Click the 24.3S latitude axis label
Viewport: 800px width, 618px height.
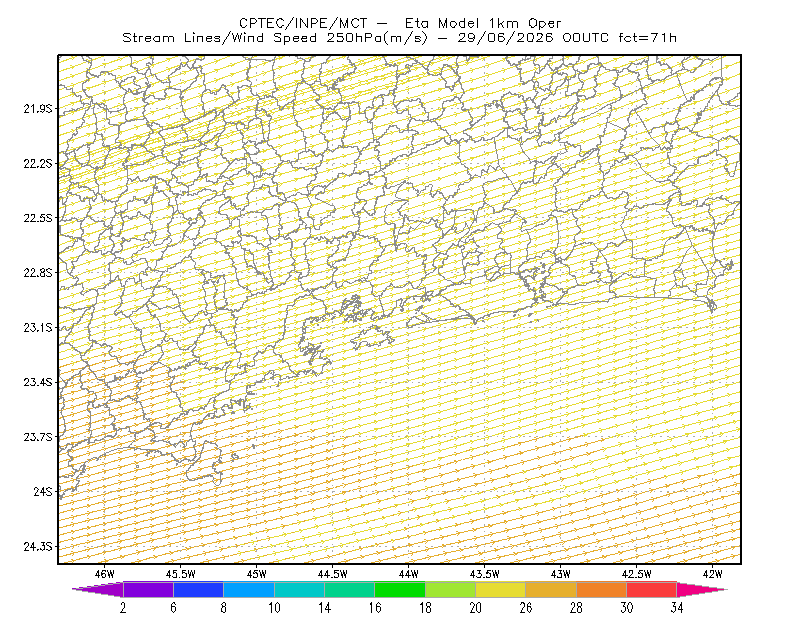click(x=38, y=547)
